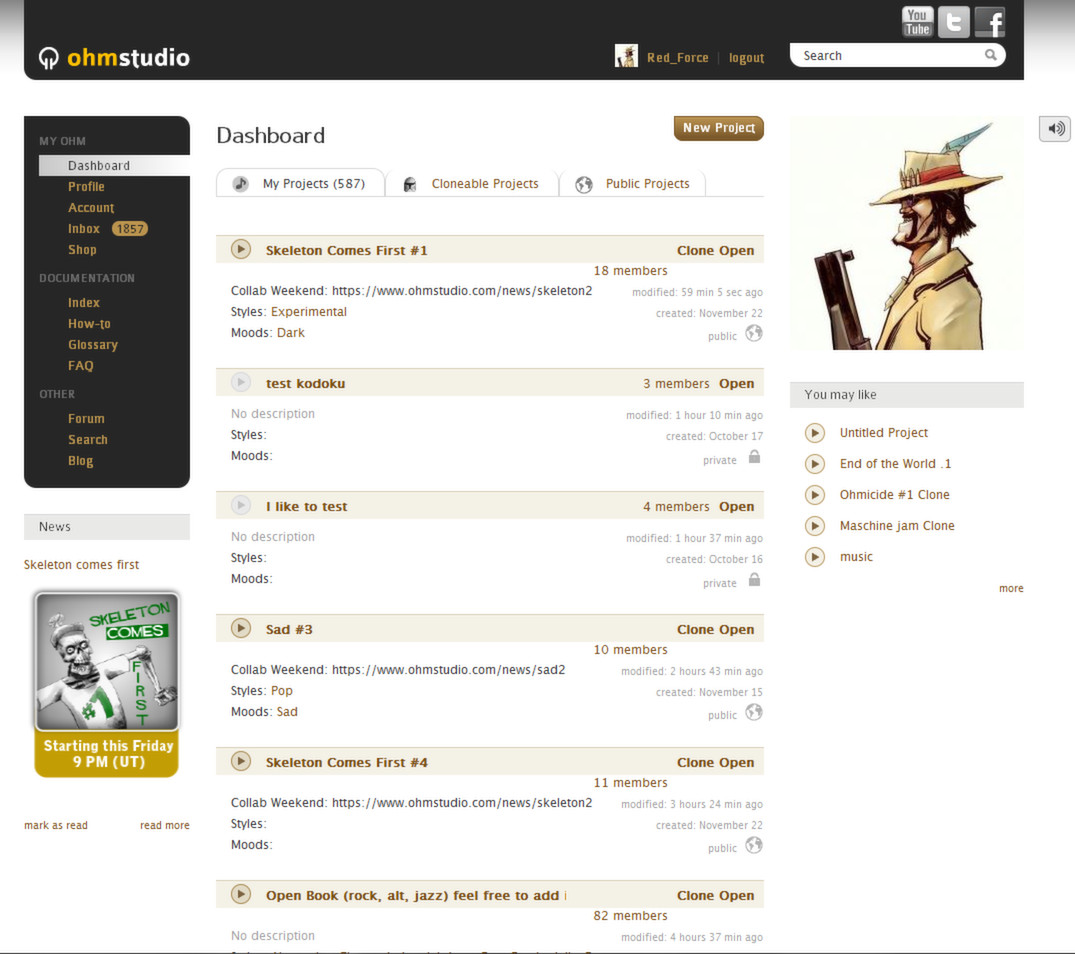The height and width of the screenshot is (954, 1075).
Task: Open the Public Projects tab
Action: 647,183
